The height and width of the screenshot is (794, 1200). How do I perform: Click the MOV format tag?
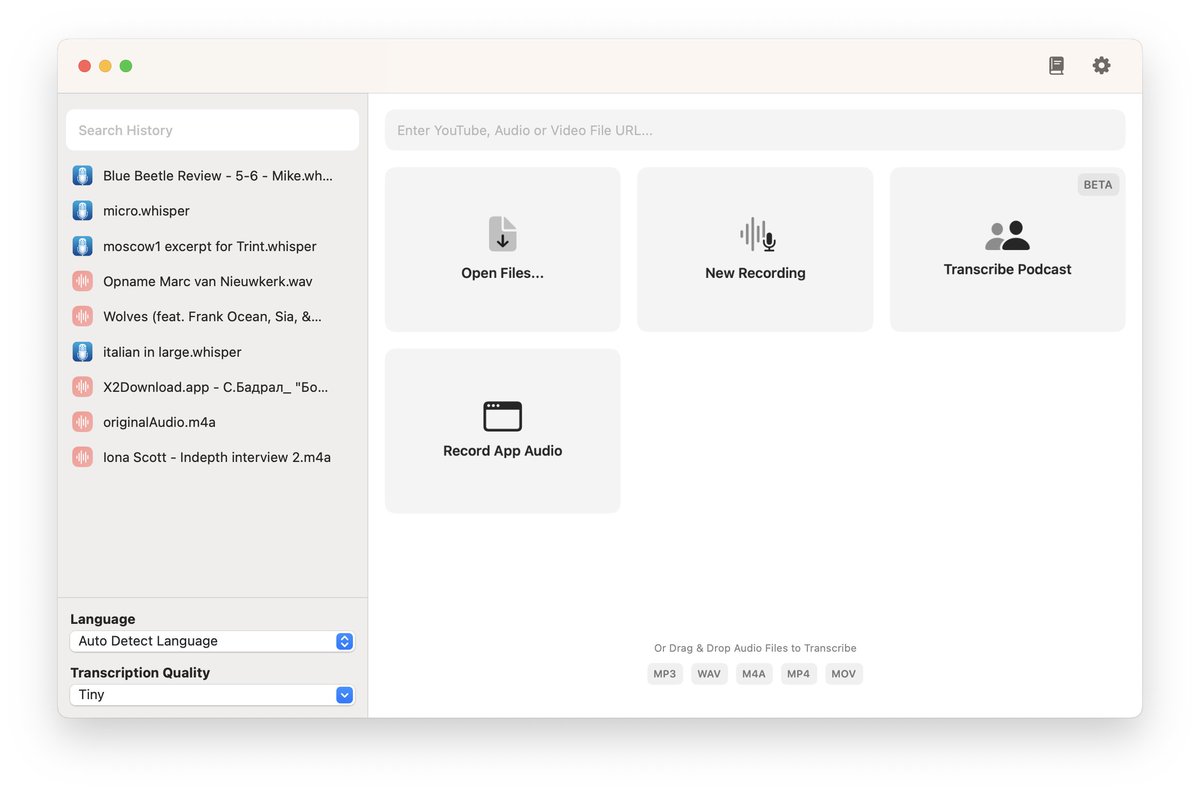[844, 674]
